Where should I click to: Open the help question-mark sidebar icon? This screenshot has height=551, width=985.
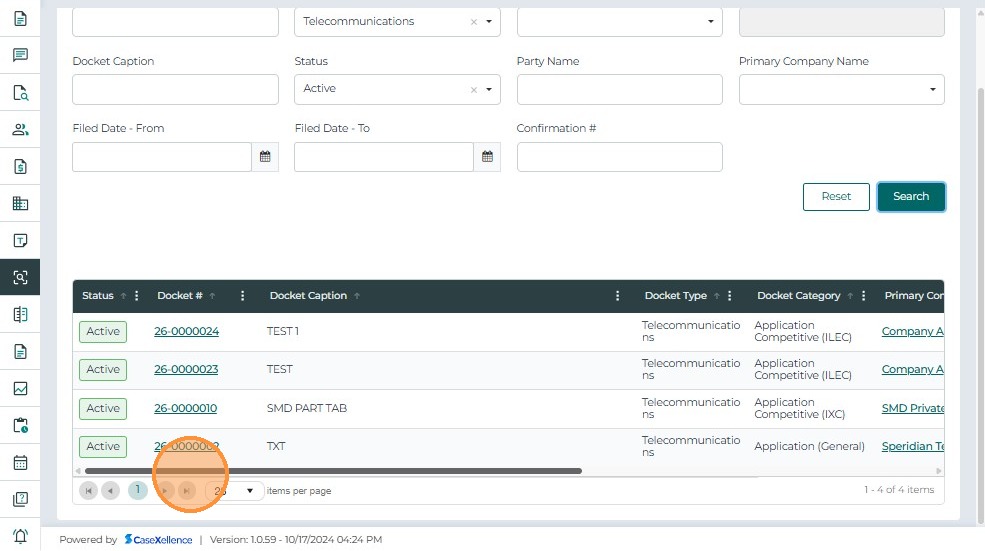[x=20, y=499]
